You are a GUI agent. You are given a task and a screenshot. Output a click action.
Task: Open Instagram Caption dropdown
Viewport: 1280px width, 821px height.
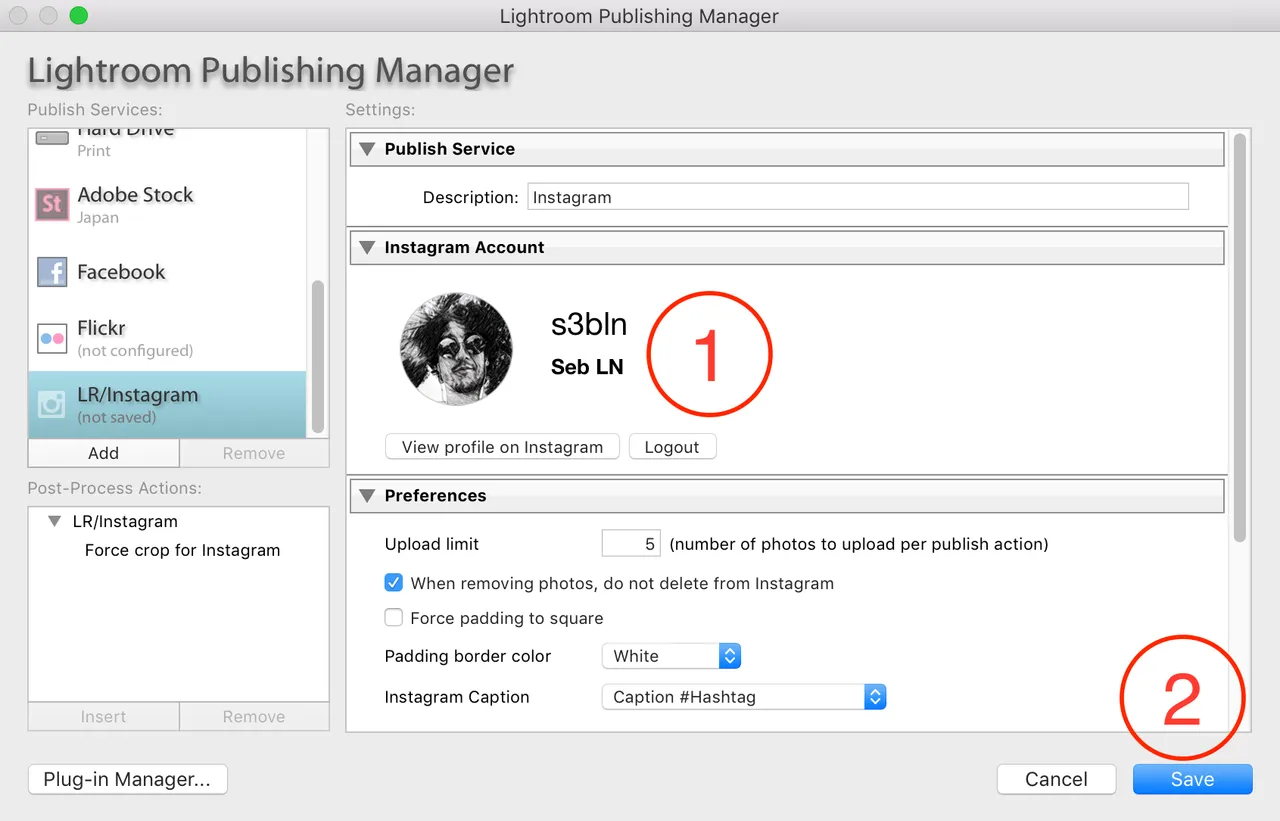coord(744,697)
